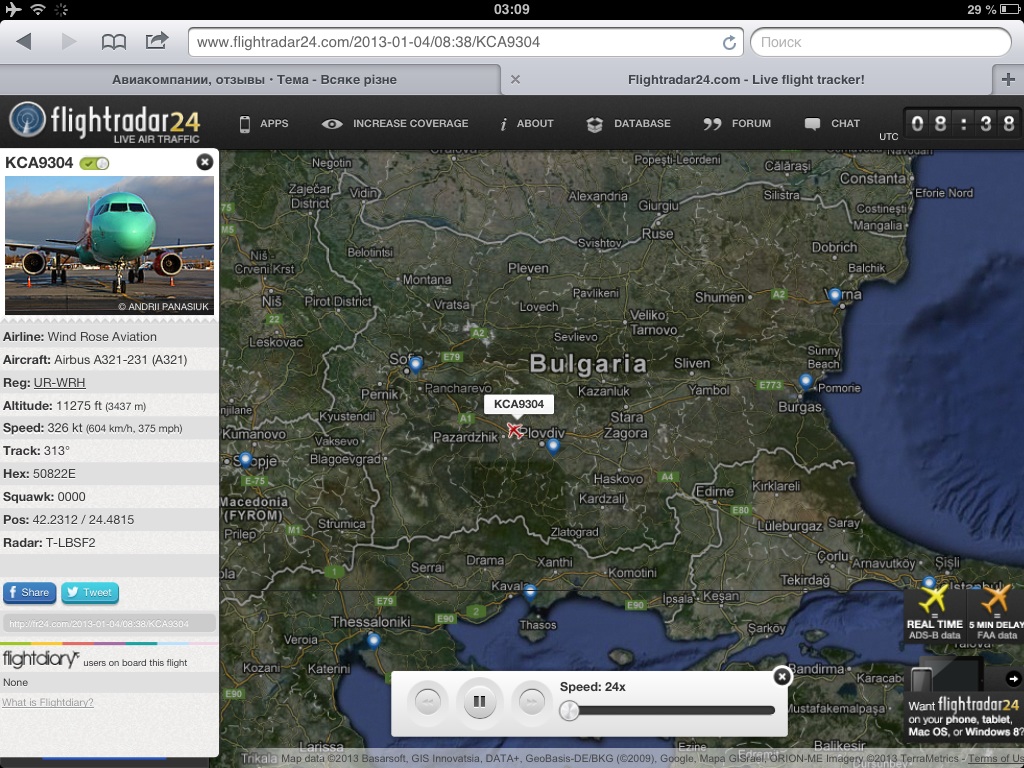The height and width of the screenshot is (768, 1024).
Task: Tap the Поиск search field
Action: (x=878, y=42)
